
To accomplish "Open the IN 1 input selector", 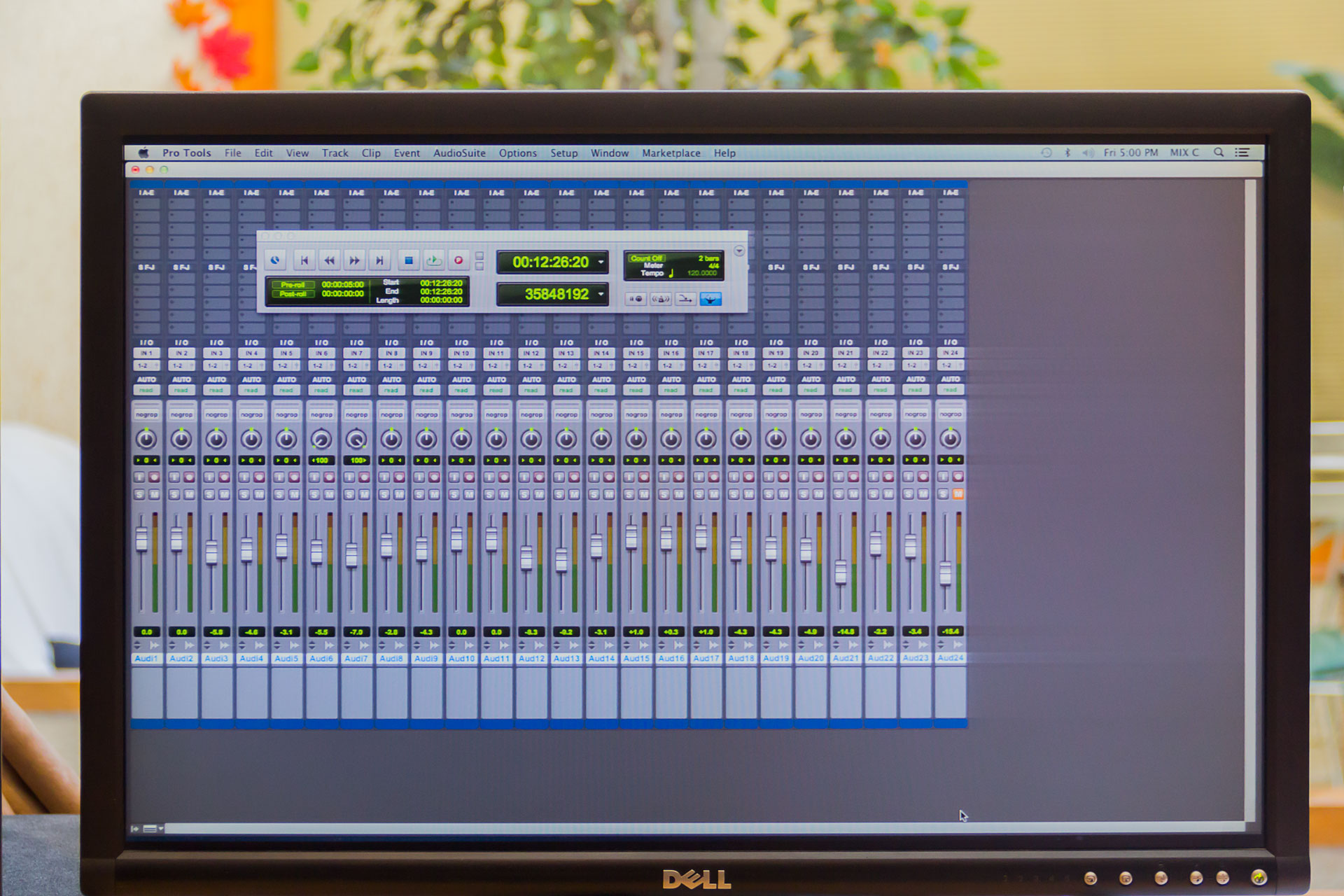I will 146,353.
